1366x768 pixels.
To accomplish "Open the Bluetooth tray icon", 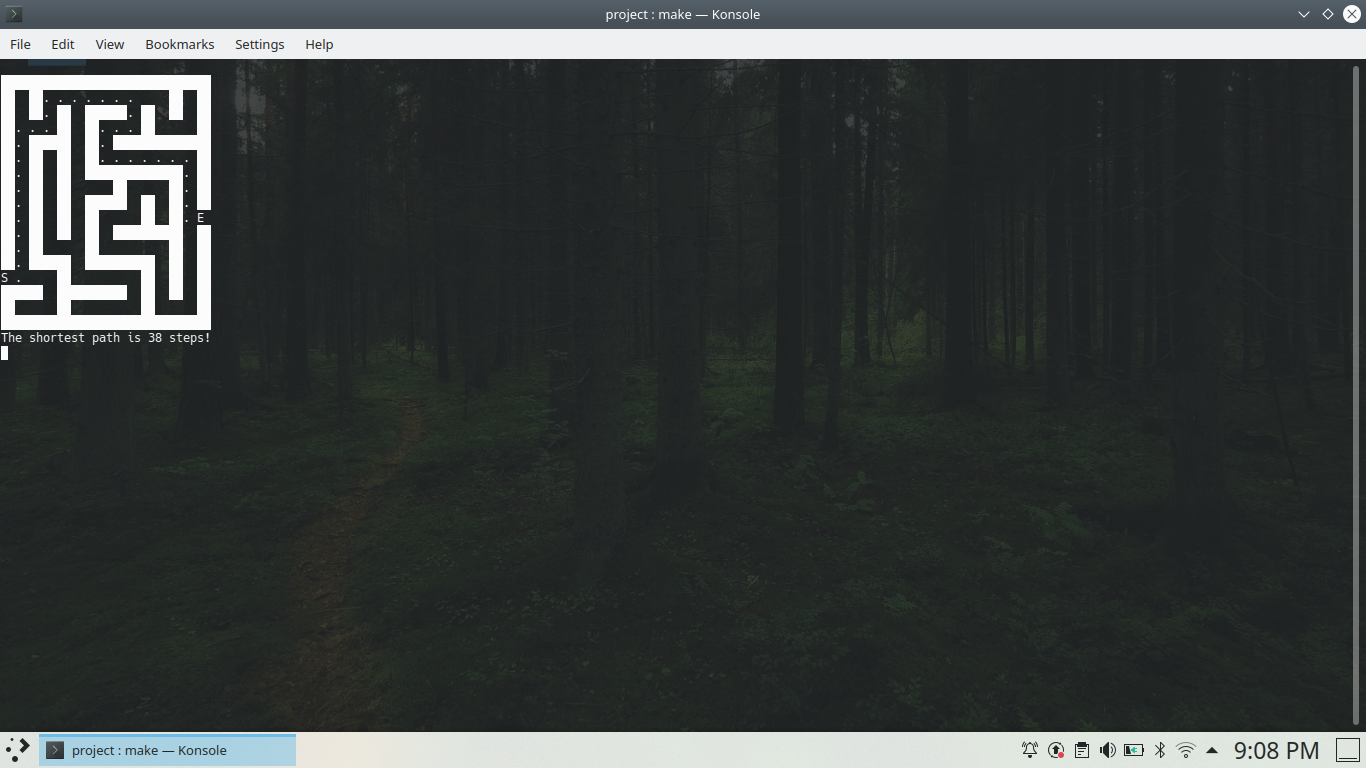I will point(1159,749).
